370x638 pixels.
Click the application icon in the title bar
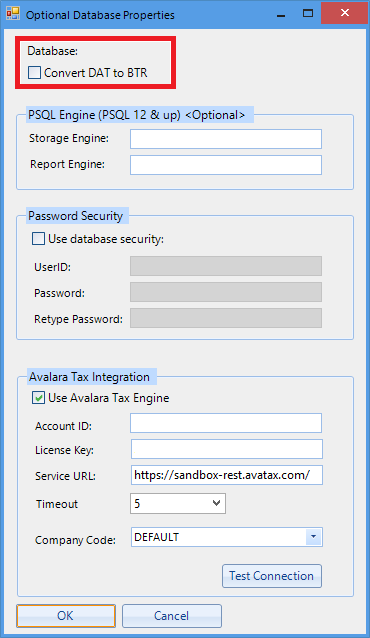click(13, 13)
